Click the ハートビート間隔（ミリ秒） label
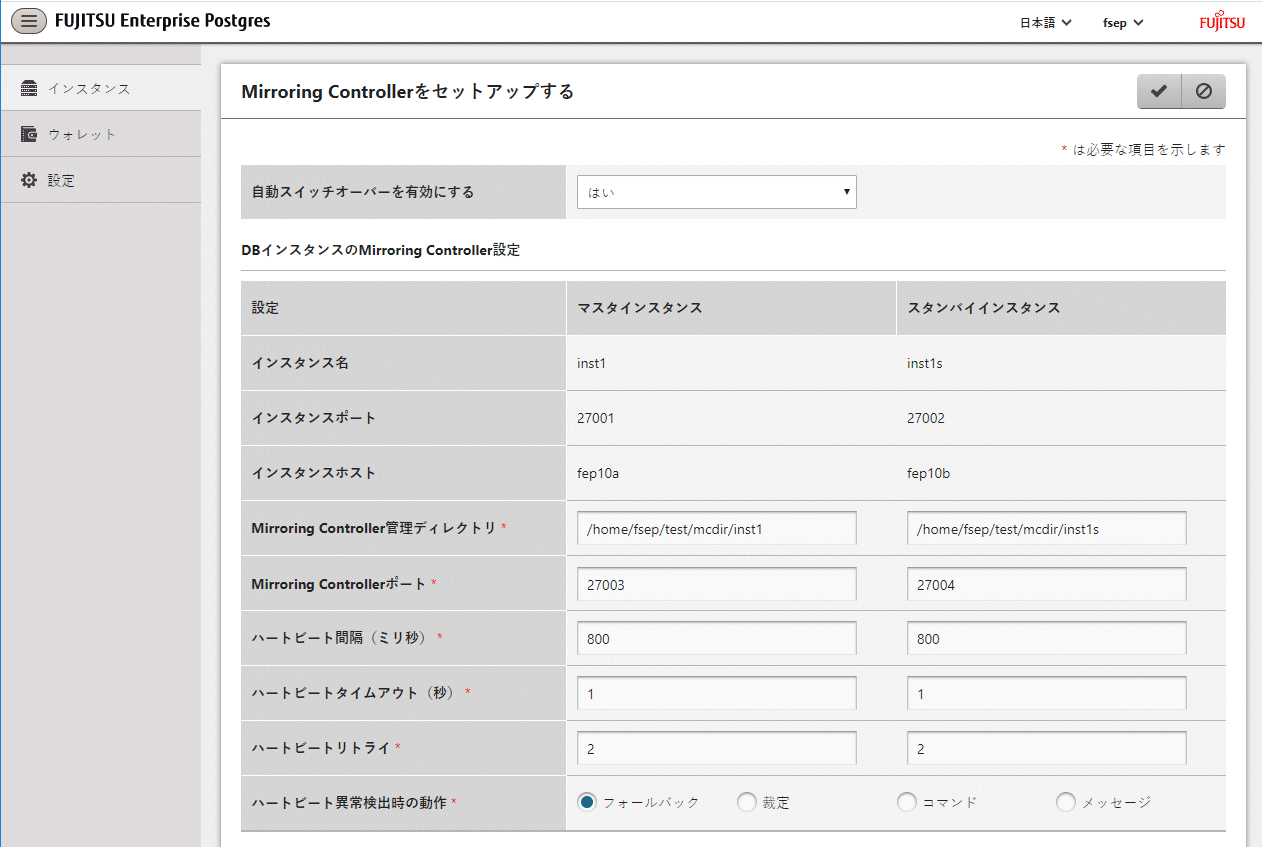1262x847 pixels. tap(342, 638)
